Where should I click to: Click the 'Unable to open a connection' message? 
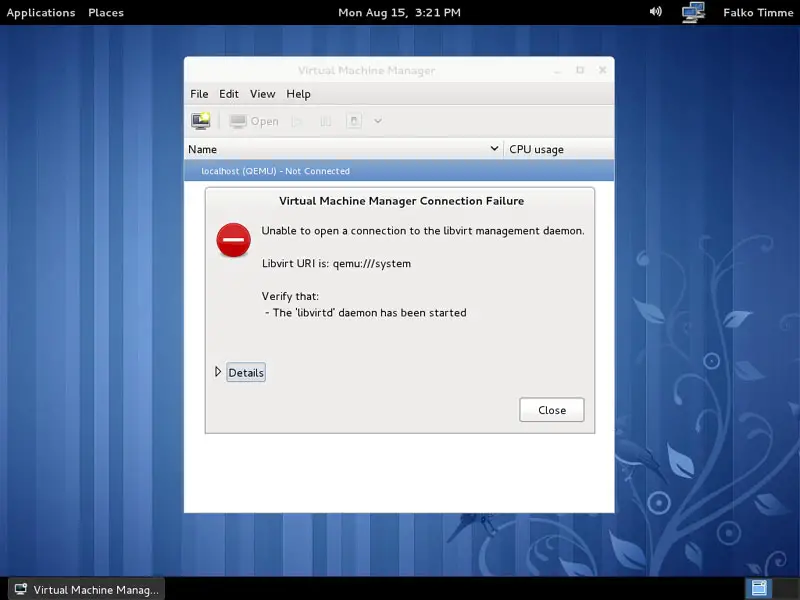point(423,231)
